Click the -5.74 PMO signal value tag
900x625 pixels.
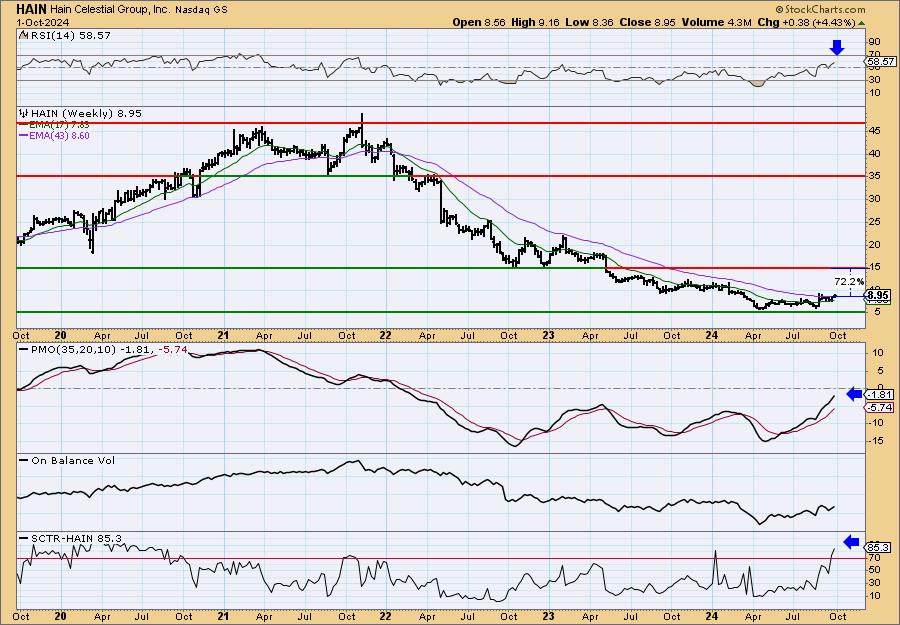pyautogui.click(x=880, y=407)
